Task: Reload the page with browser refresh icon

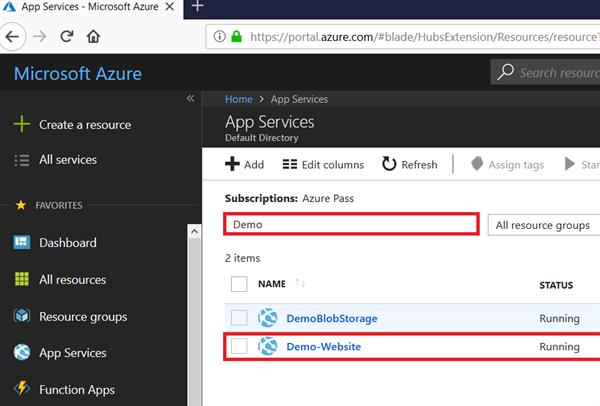Action: pos(67,37)
